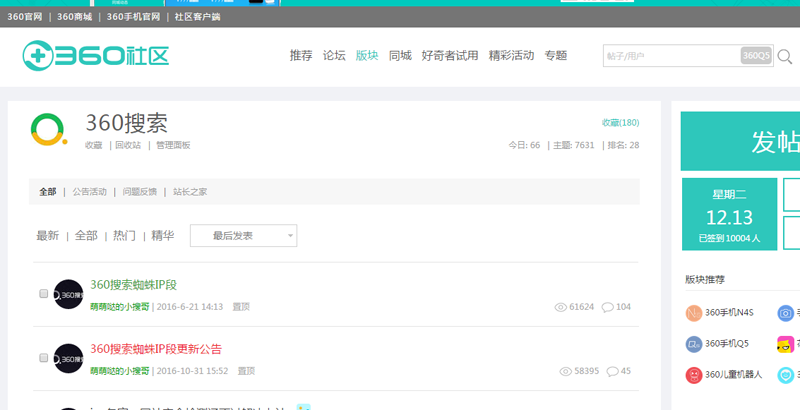Screen dimensions: 800x410
Task: Click view count eye icon beside 61624
Action: [x=561, y=307]
